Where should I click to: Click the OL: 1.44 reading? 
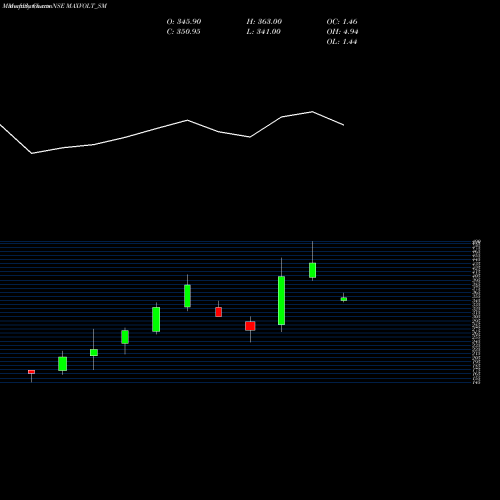click(x=342, y=42)
